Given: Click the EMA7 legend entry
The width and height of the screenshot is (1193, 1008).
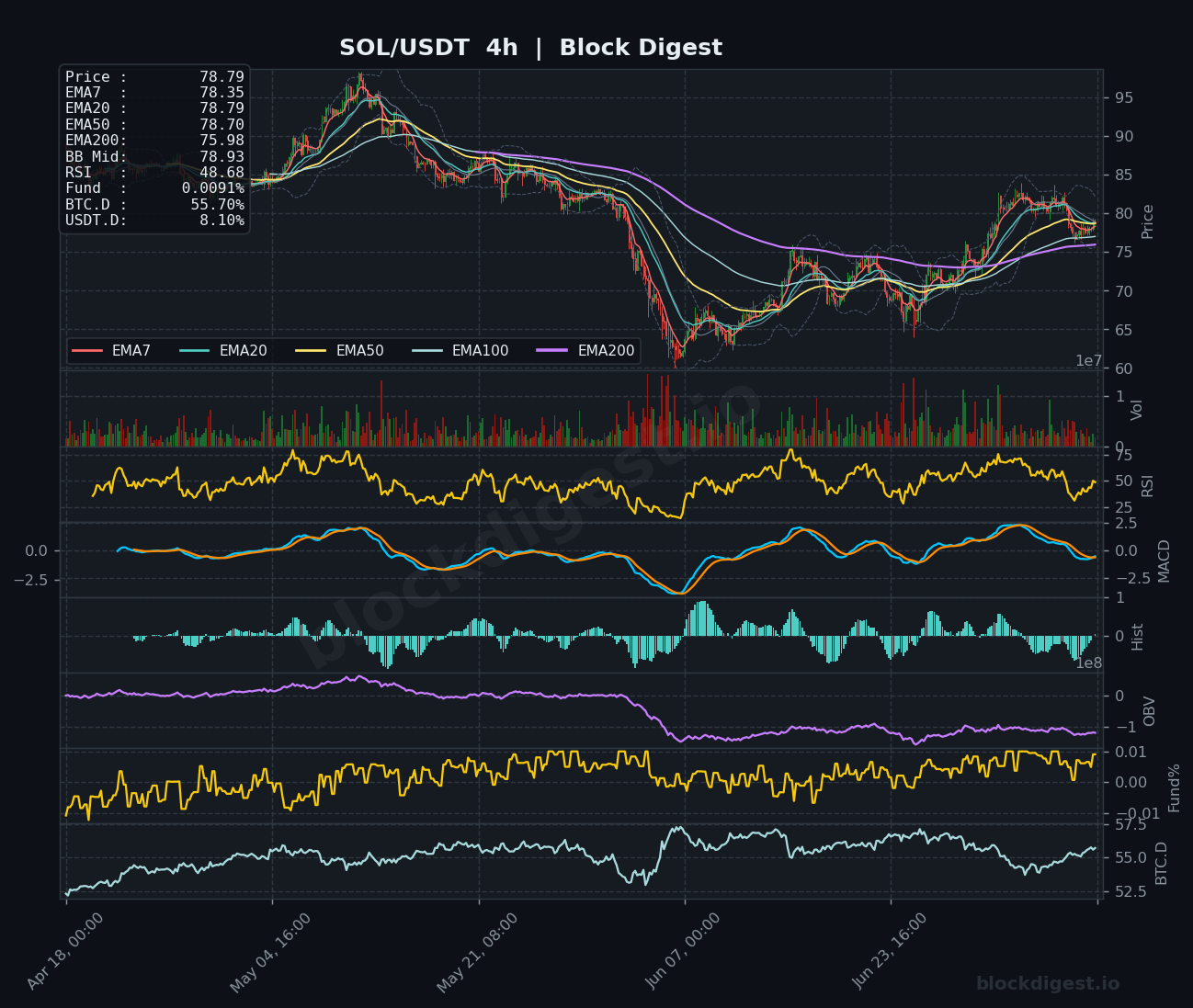Looking at the screenshot, I should click(x=111, y=351).
